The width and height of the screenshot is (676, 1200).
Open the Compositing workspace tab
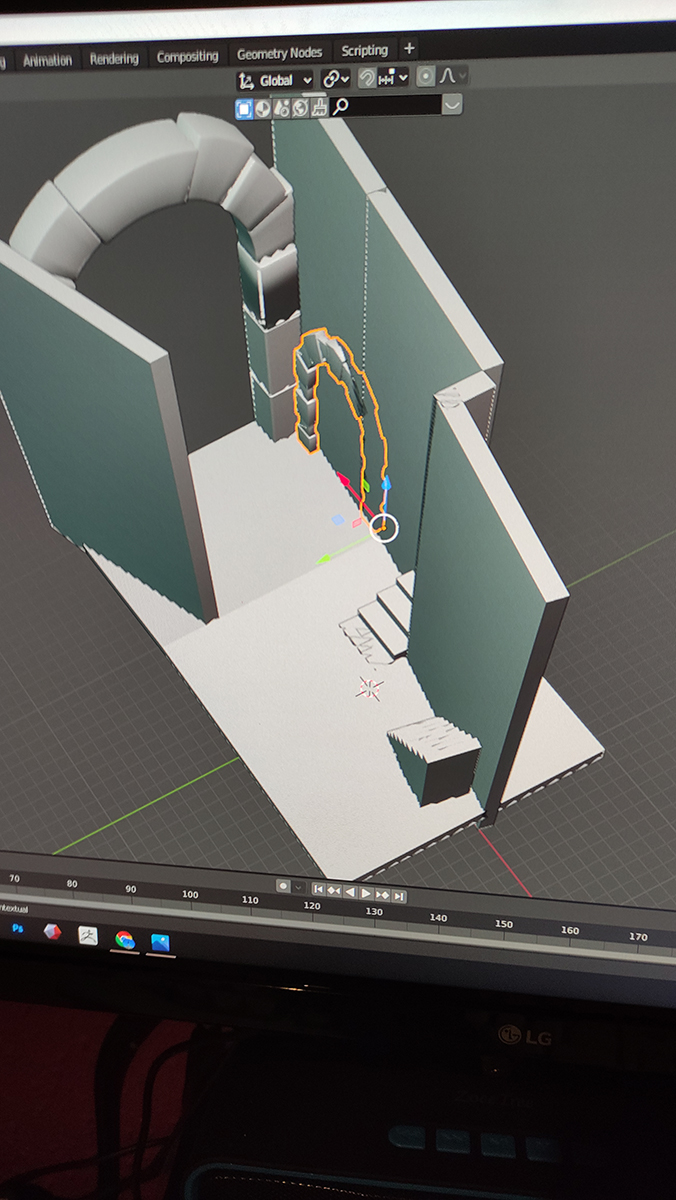[x=187, y=57]
